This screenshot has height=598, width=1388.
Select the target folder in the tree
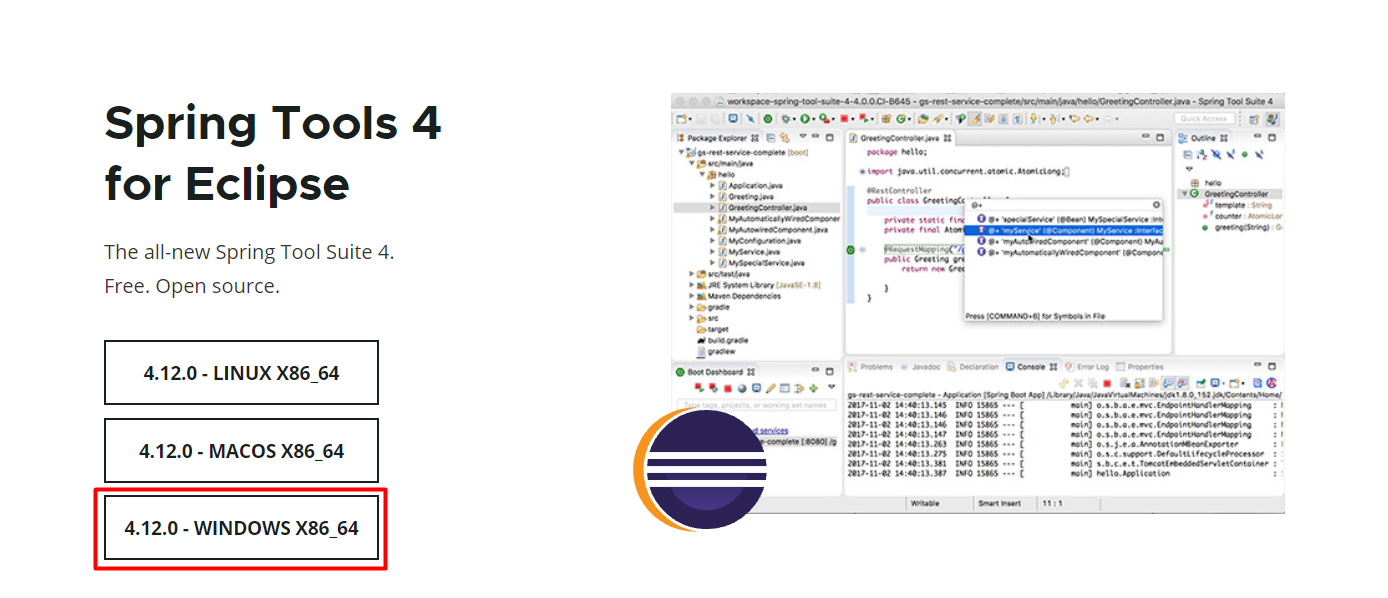point(712,329)
